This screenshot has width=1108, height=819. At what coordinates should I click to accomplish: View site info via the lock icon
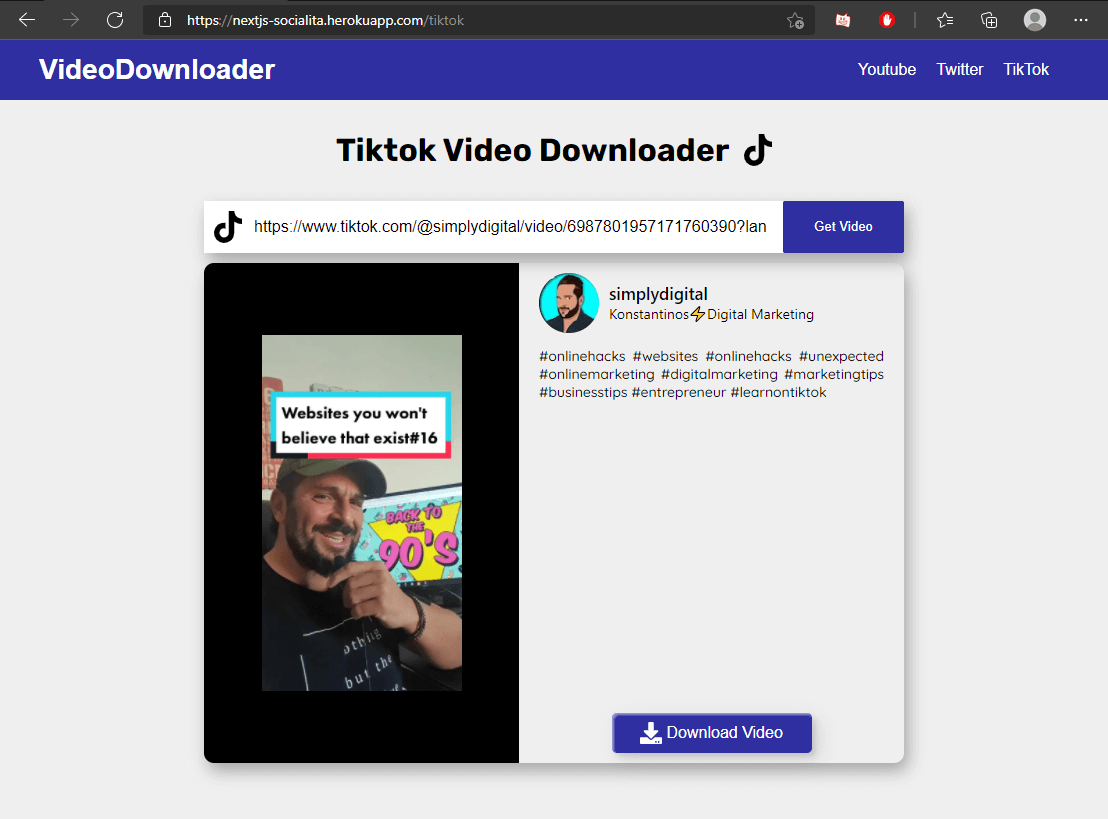(165, 20)
